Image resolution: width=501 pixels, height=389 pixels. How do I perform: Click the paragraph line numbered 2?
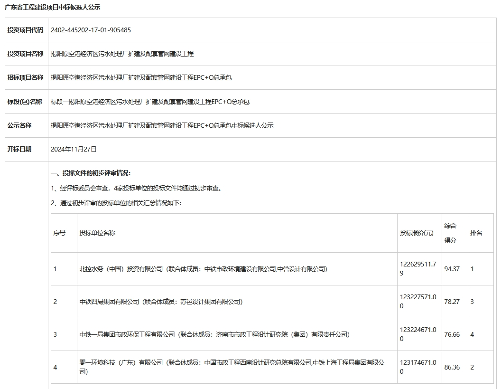coord(116,203)
